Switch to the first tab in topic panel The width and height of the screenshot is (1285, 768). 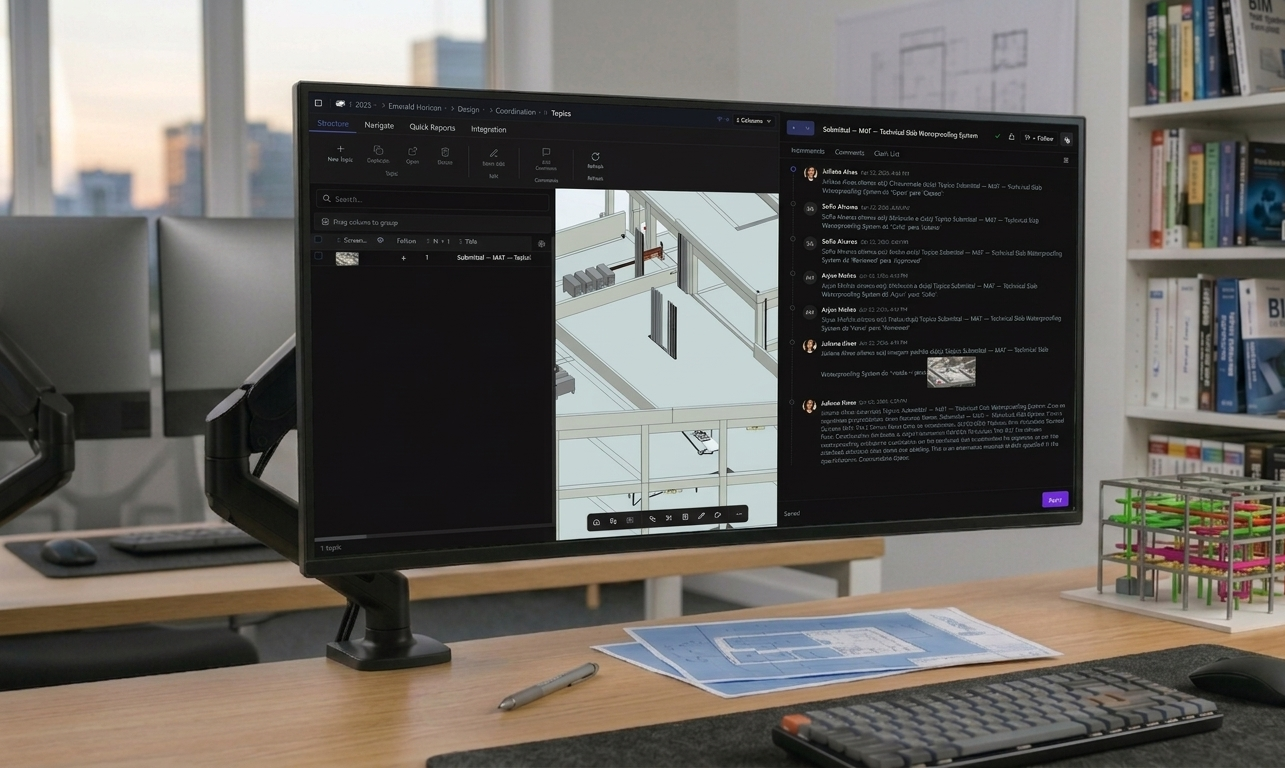tap(808, 151)
